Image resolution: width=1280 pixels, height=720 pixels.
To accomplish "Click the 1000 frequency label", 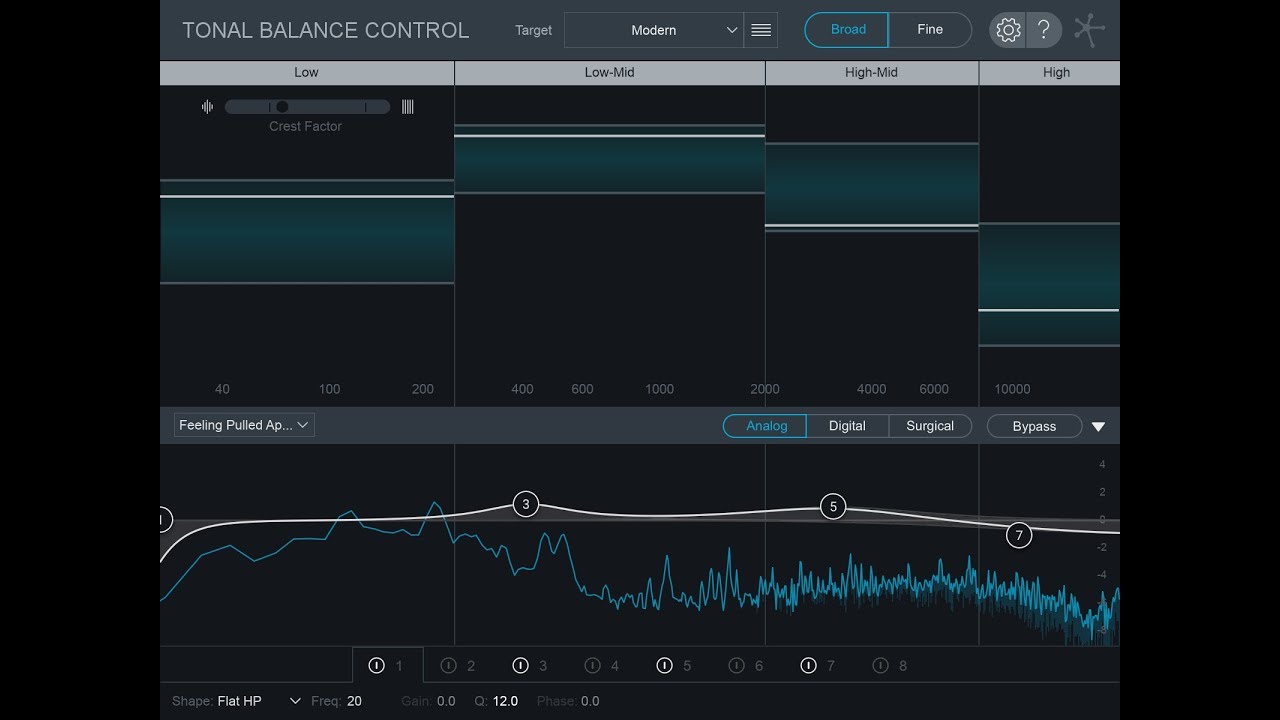I will tap(659, 389).
